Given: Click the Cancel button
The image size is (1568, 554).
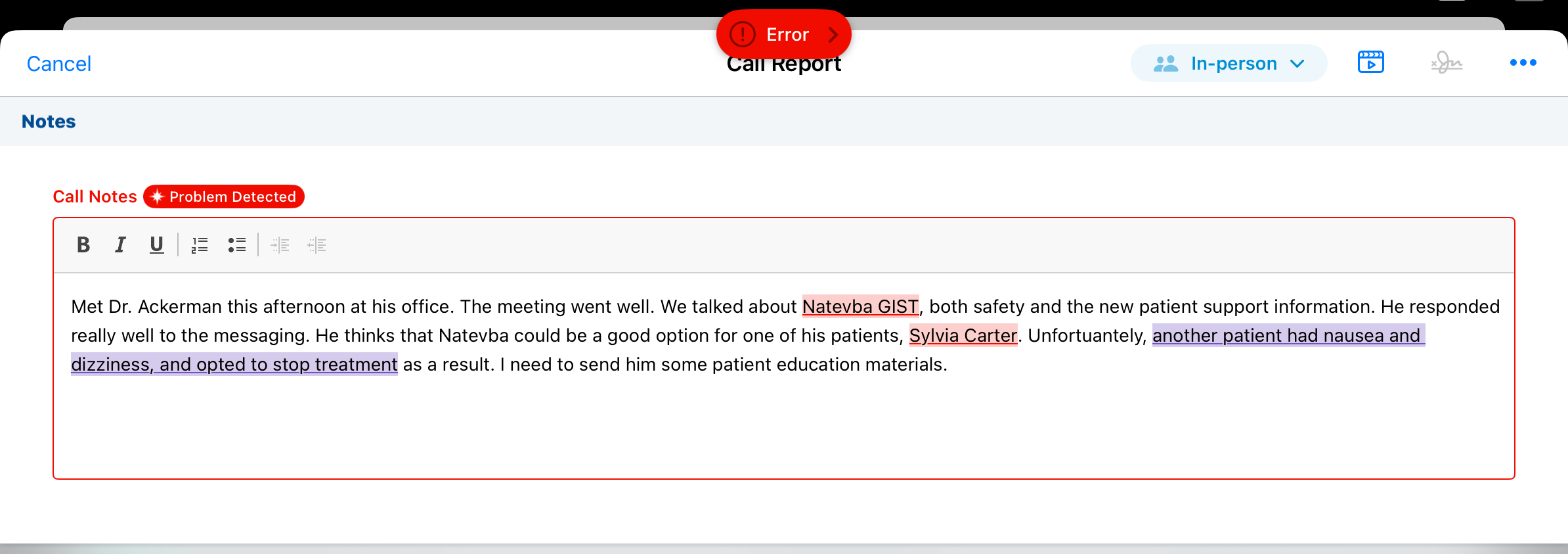Looking at the screenshot, I should point(58,64).
